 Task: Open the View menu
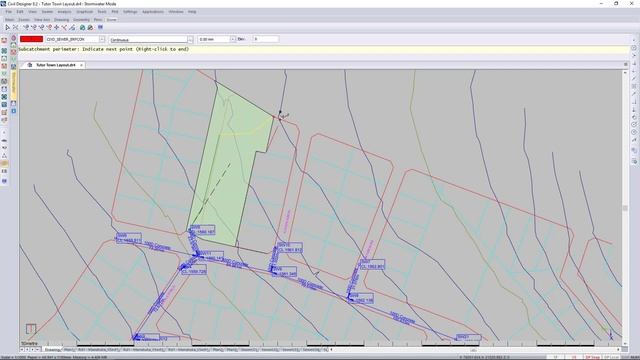tap(33, 12)
